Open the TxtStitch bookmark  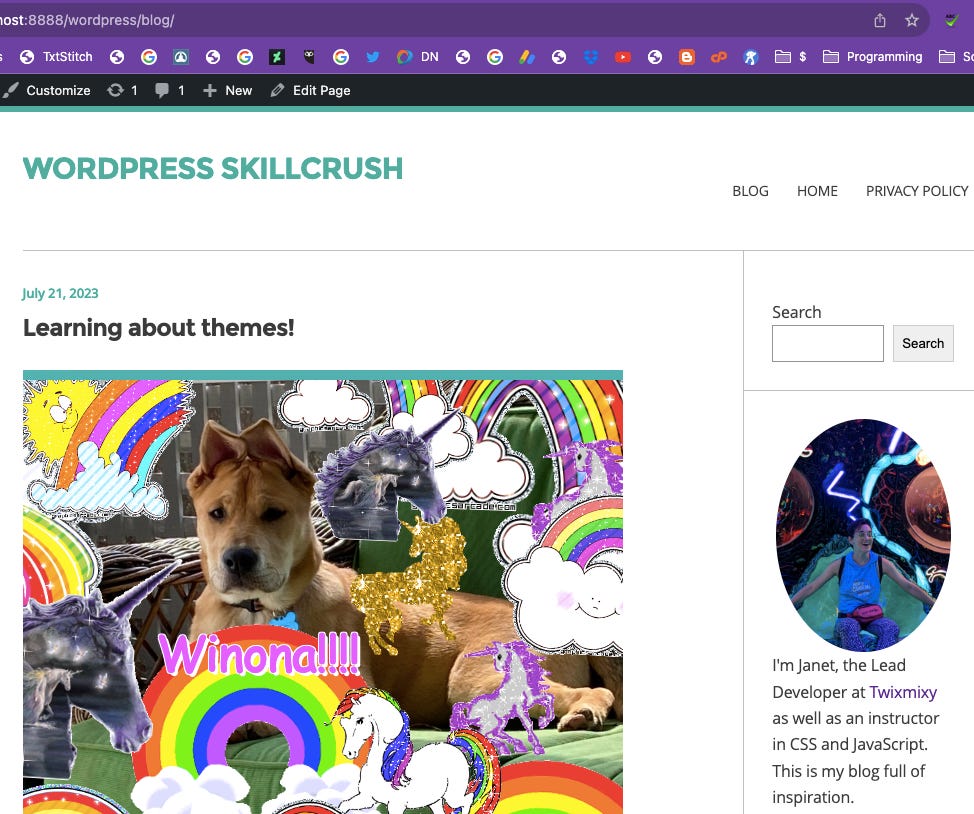[56, 57]
